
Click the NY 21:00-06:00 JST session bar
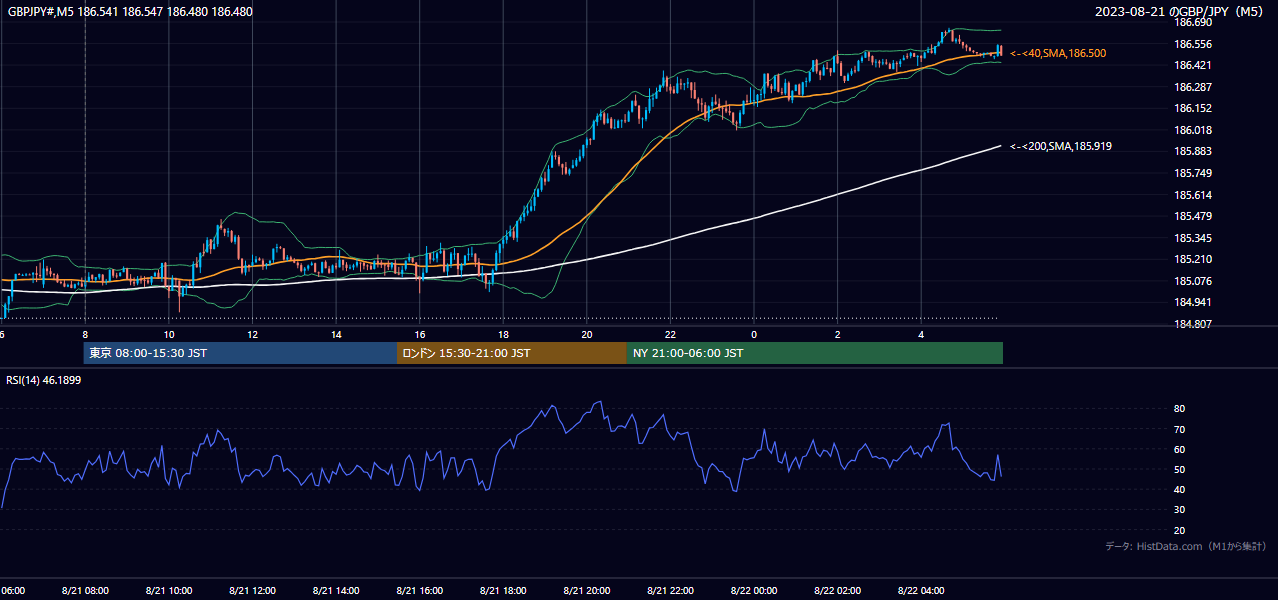pos(815,353)
